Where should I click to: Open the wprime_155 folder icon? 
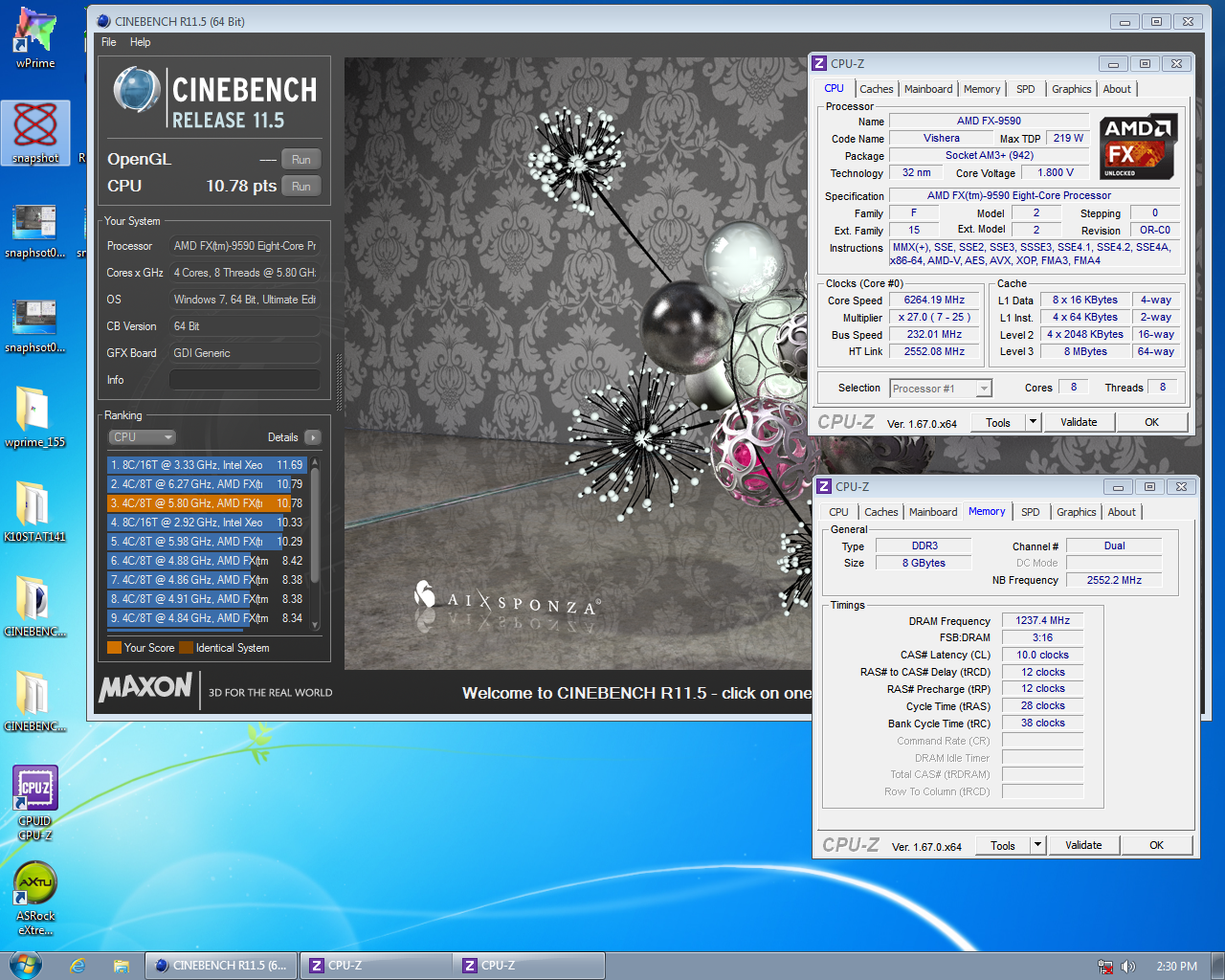point(35,416)
